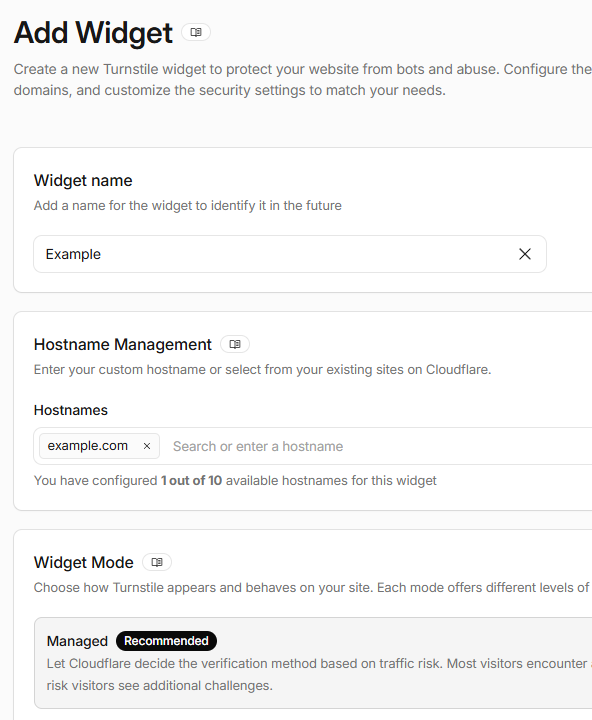Open the documentation icon beside Add Widget

point(196,33)
